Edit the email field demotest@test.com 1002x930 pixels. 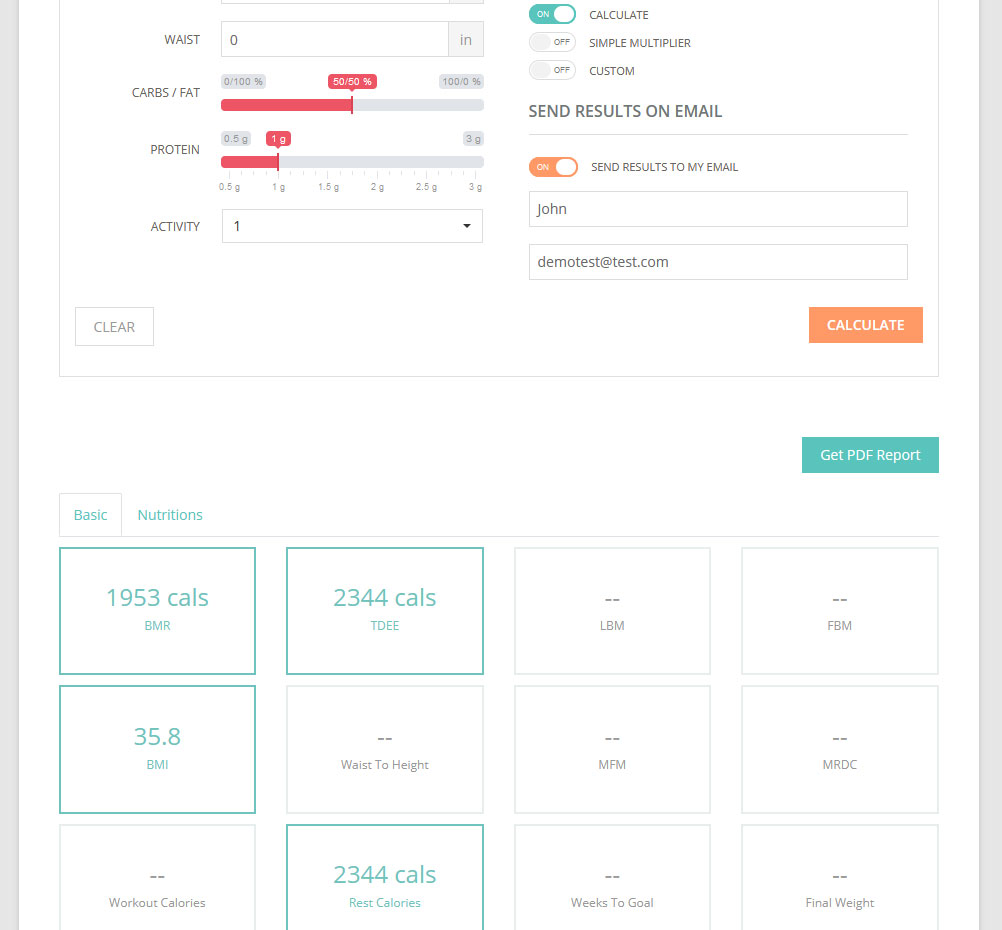(718, 262)
